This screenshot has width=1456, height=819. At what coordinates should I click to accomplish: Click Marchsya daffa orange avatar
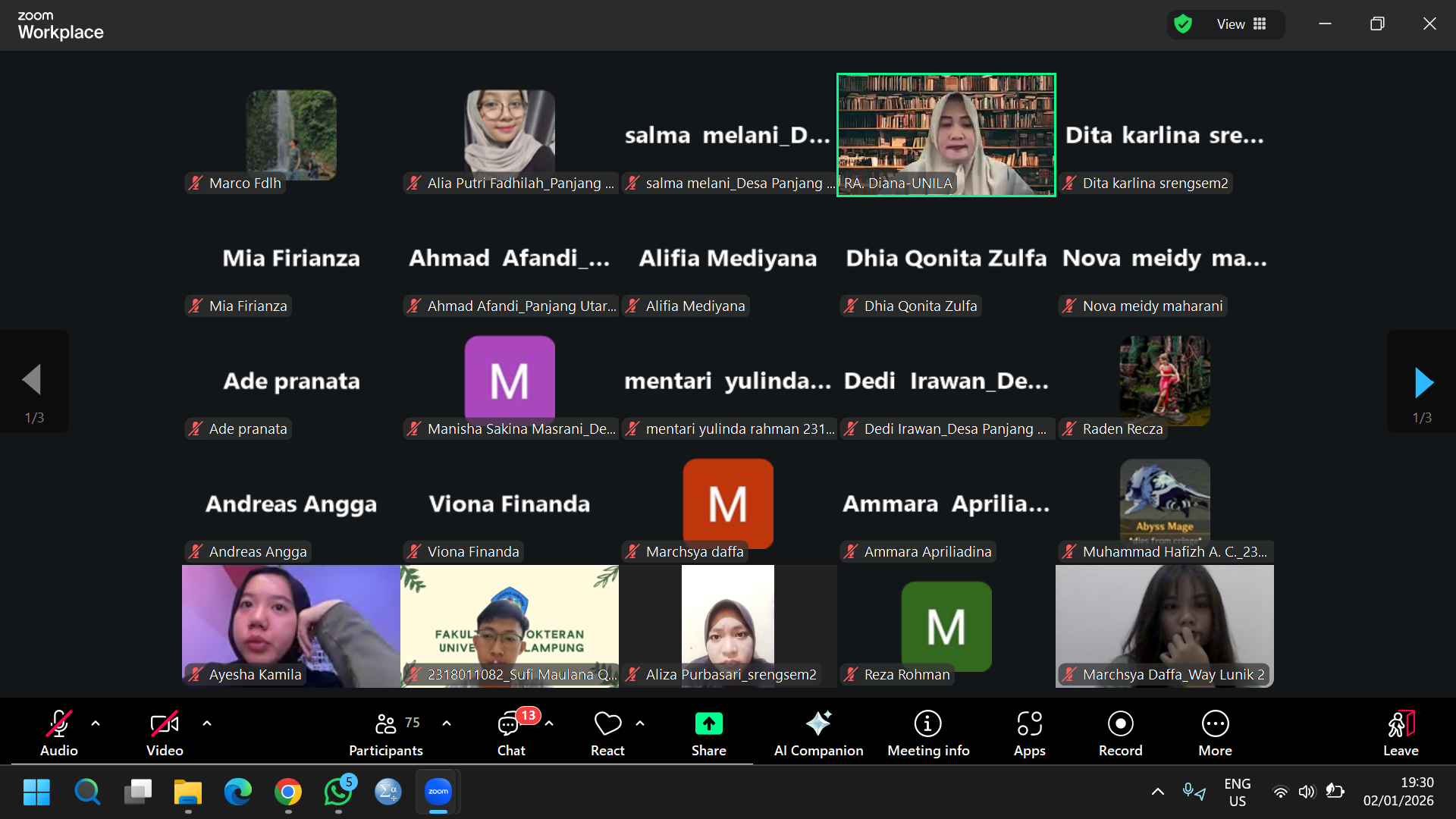point(728,502)
